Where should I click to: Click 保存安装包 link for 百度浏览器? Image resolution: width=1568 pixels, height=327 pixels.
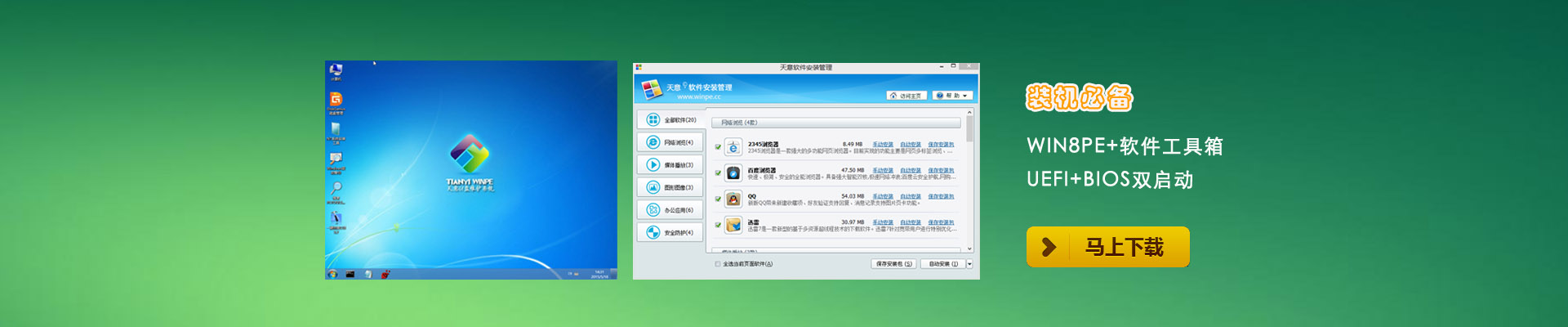tap(941, 171)
